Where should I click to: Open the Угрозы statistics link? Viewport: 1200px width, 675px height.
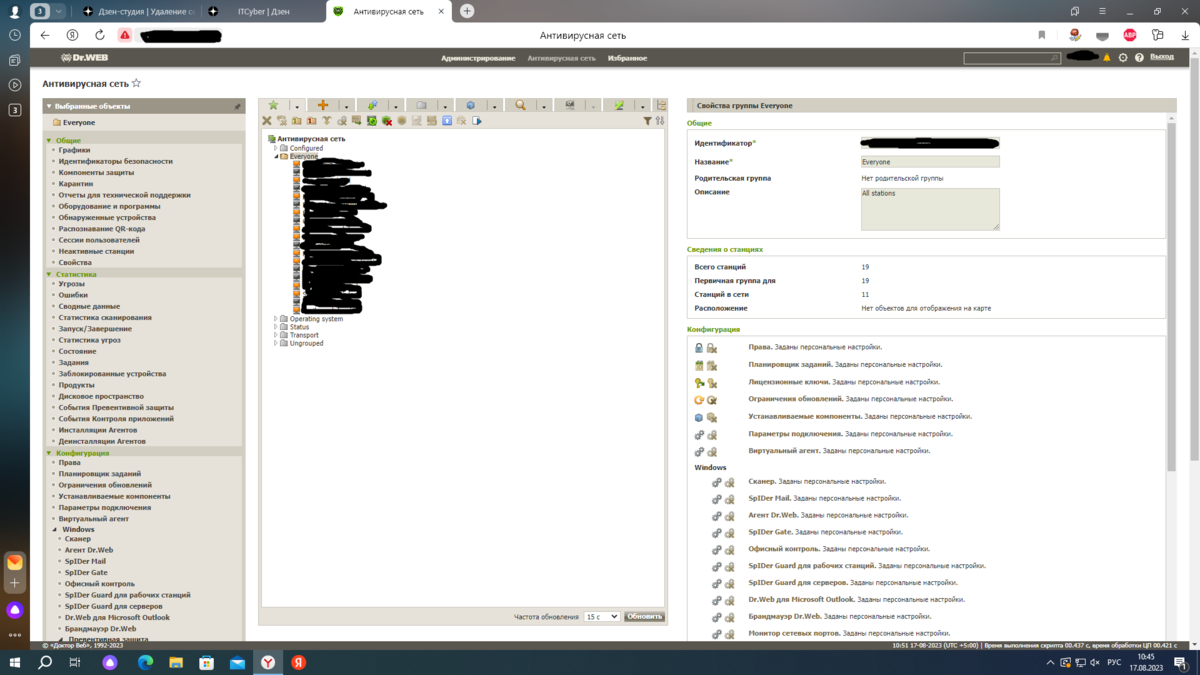coord(72,284)
